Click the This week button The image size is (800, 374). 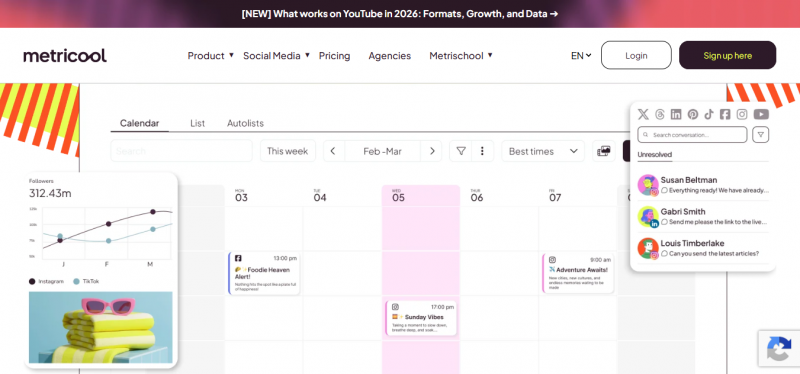click(x=288, y=151)
